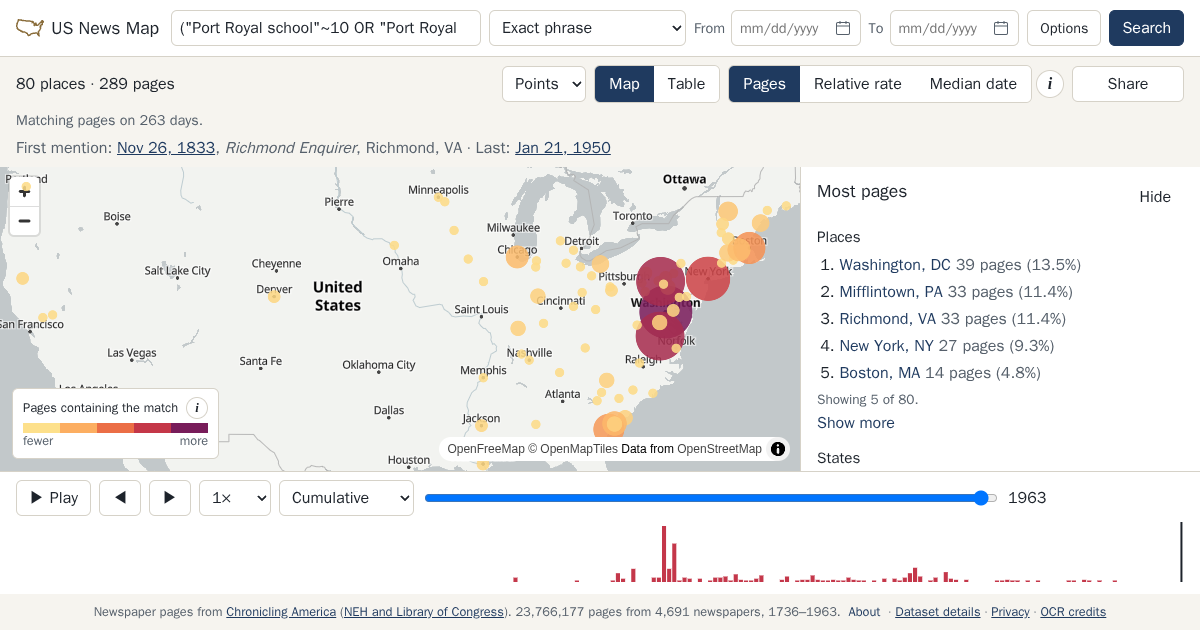This screenshot has width=1200, height=630.
Task: Open Boston, MA place link
Action: 880,373
